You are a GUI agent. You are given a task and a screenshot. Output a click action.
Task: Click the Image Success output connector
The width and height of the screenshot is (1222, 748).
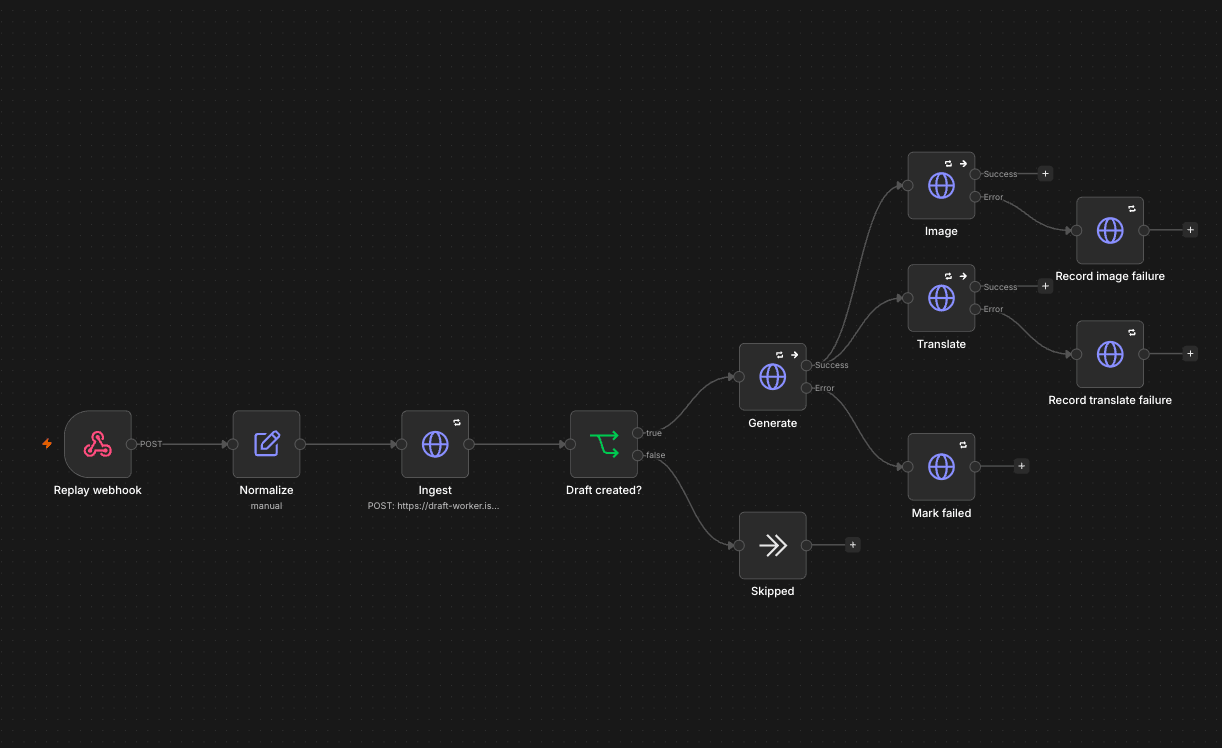pos(975,174)
